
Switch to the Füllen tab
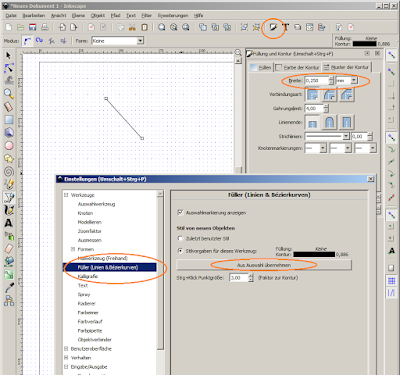click(261, 67)
